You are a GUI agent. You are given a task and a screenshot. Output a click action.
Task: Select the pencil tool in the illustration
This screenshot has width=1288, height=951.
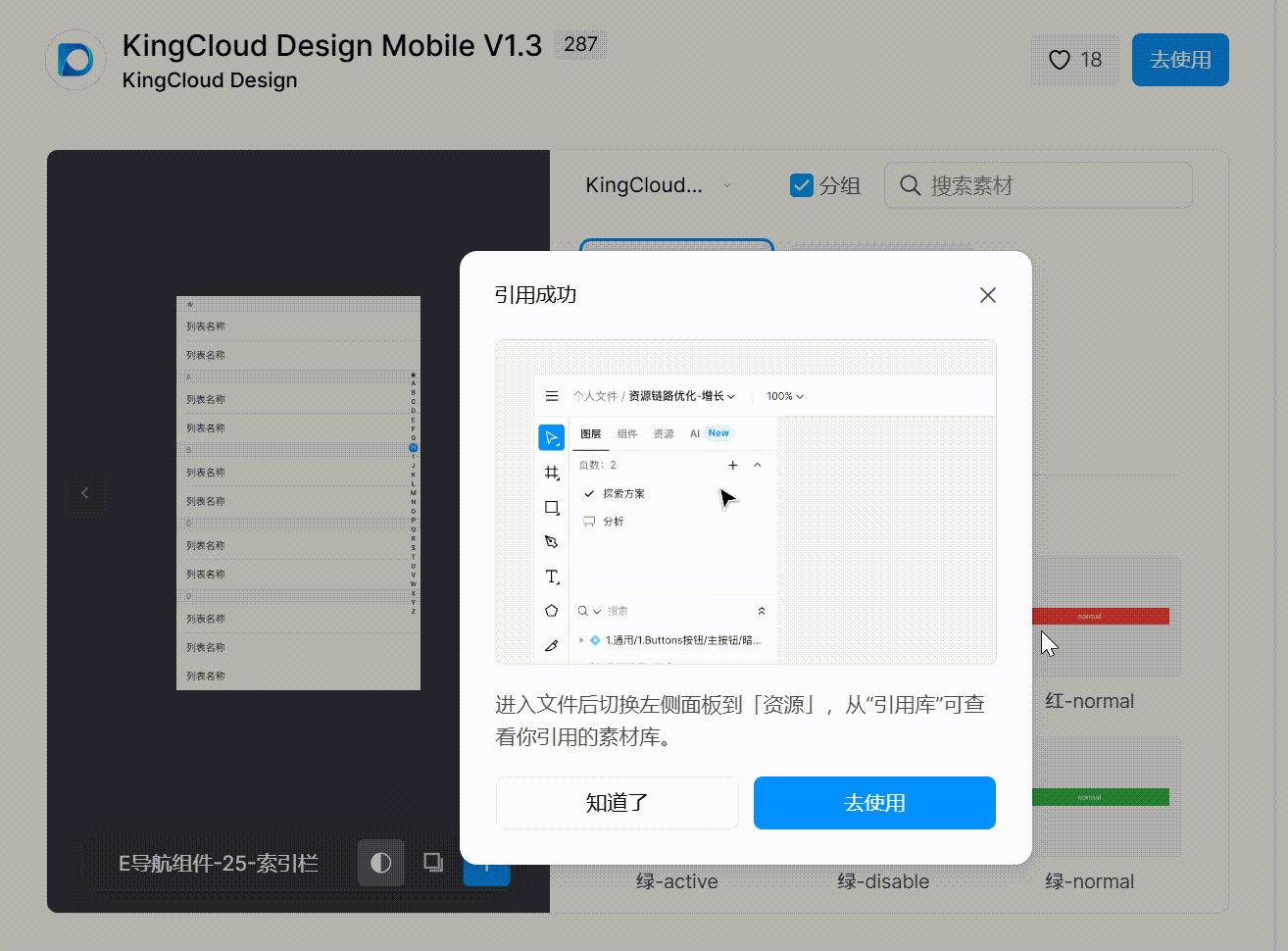coord(551,645)
